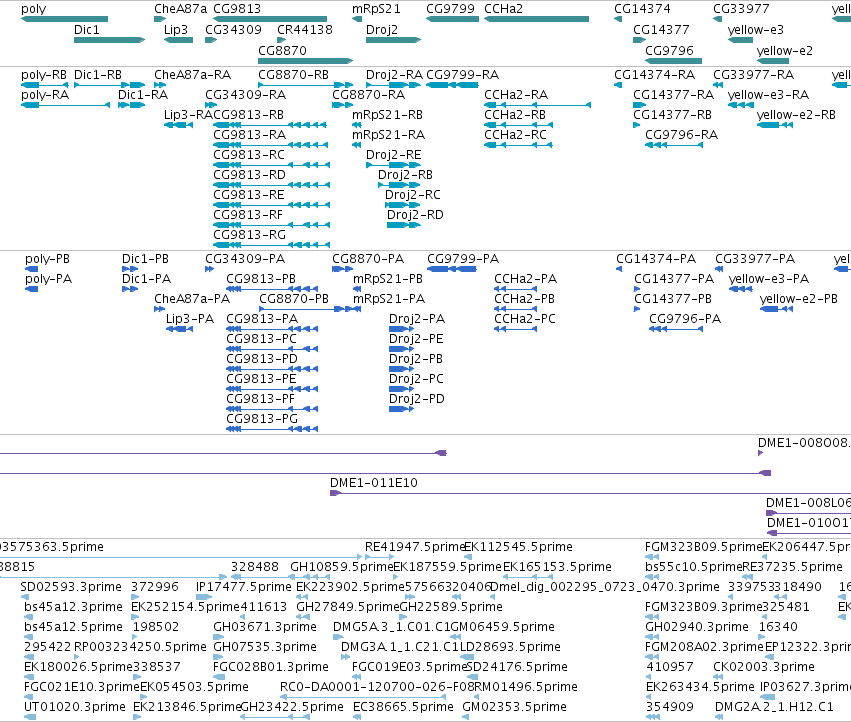This screenshot has height=722, width=851.
Task: Select the CG9813 gene span
Action: click(x=270, y=19)
